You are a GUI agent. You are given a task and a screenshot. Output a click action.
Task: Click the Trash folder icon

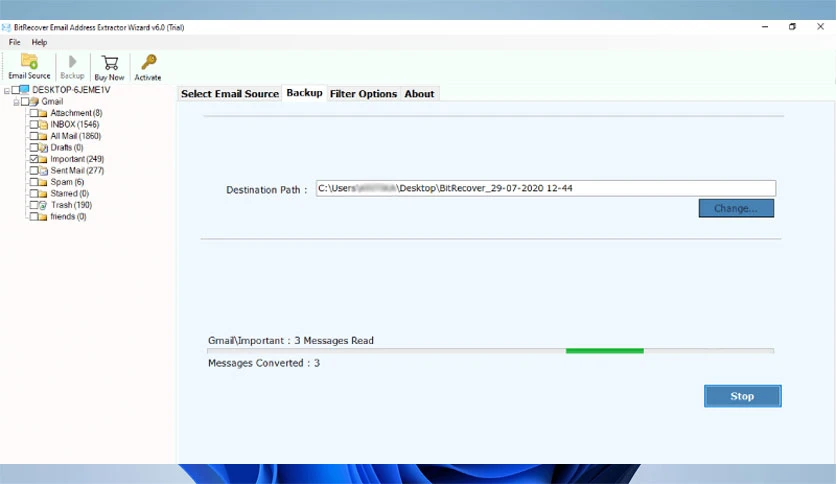coord(43,205)
